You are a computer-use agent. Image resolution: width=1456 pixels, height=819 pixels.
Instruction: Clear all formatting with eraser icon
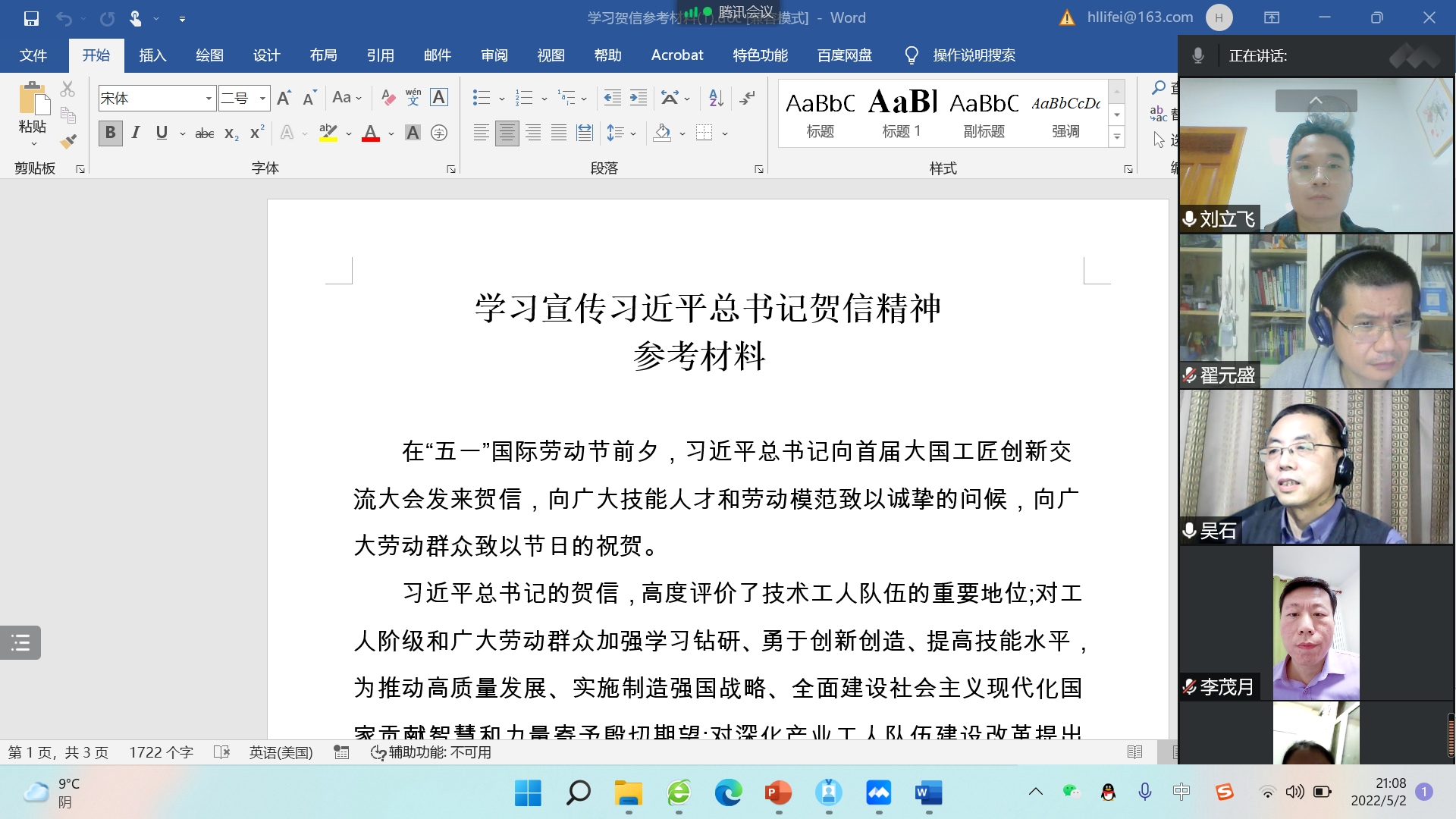pos(388,98)
